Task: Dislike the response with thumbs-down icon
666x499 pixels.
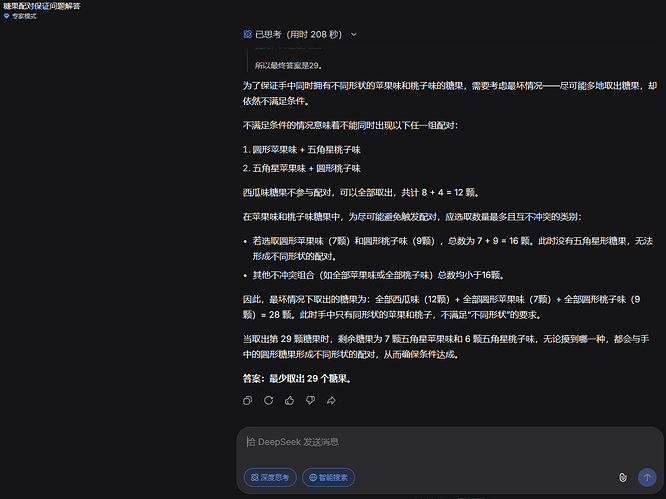Action: tap(310, 400)
